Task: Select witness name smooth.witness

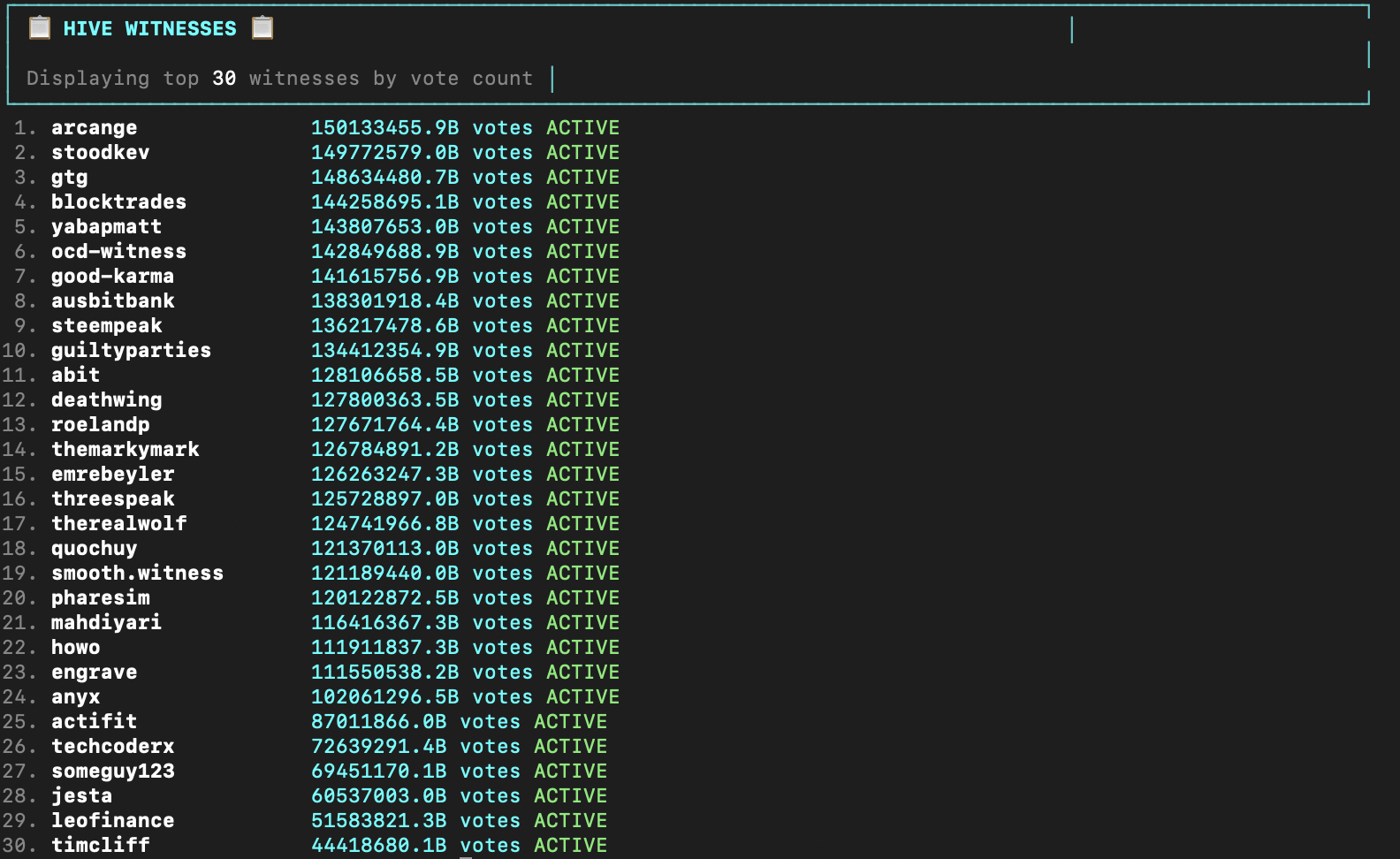Action: tap(138, 574)
